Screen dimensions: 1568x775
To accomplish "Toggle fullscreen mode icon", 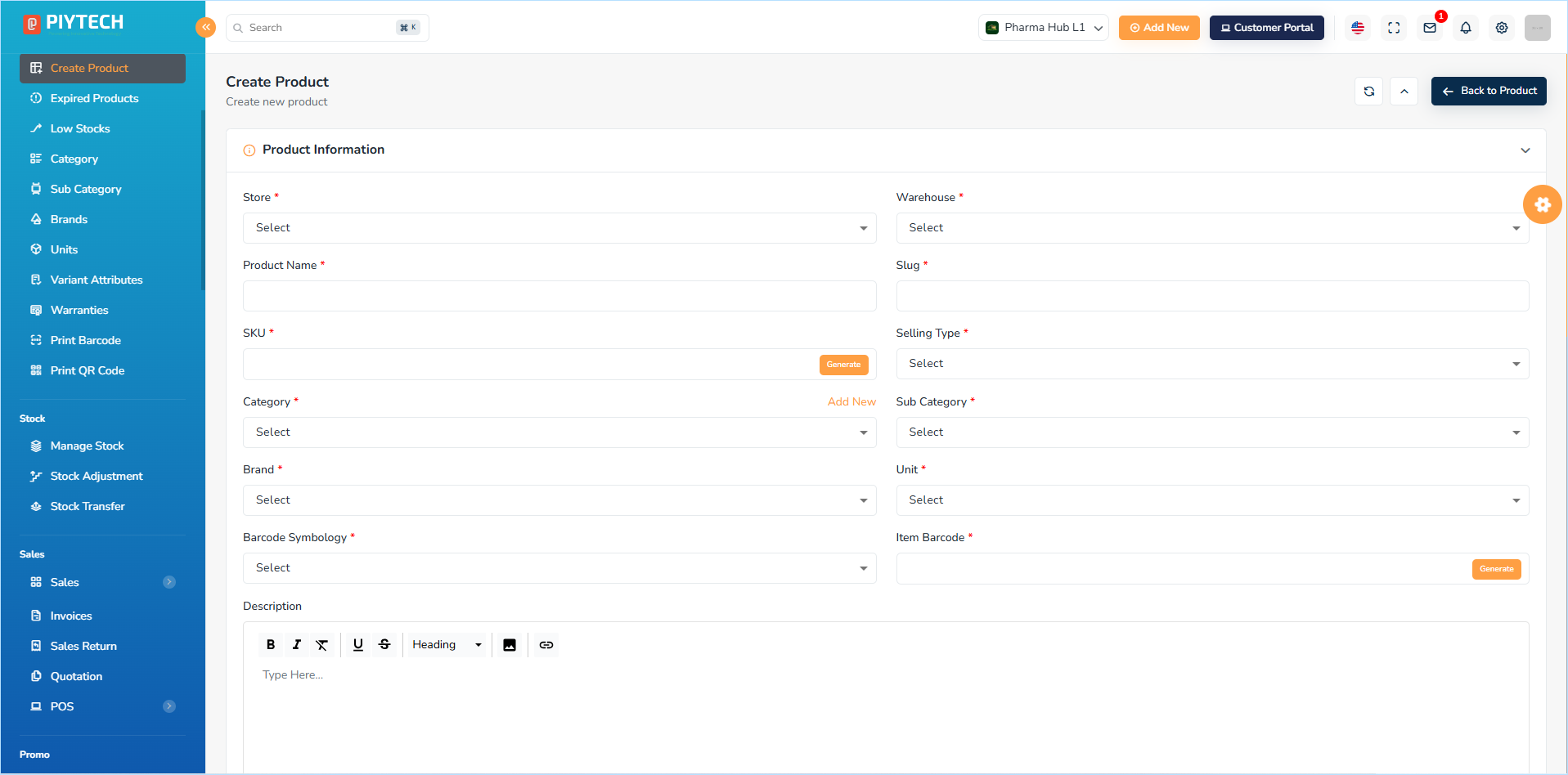I will click(1394, 28).
